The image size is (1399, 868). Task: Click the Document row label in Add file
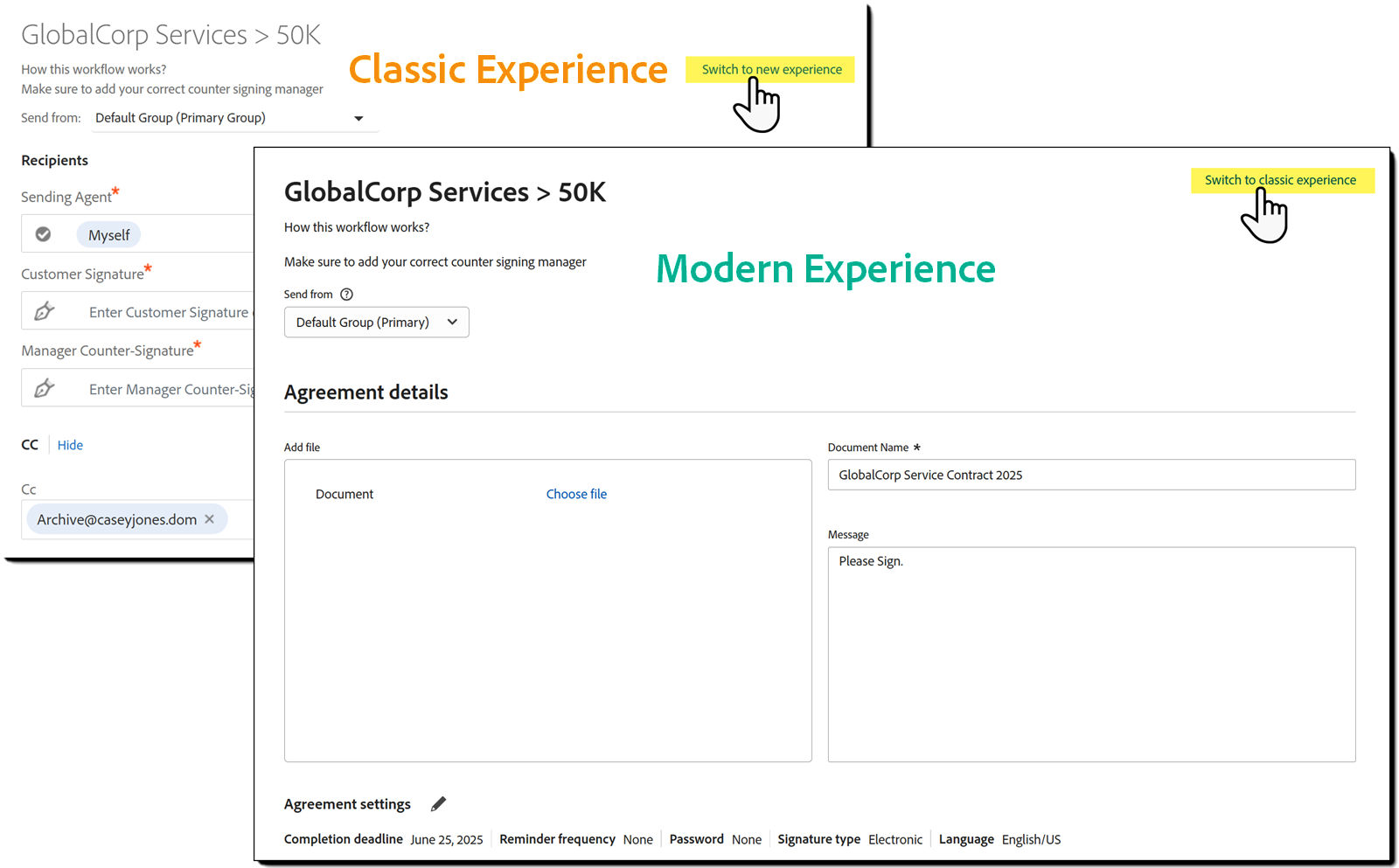point(345,494)
